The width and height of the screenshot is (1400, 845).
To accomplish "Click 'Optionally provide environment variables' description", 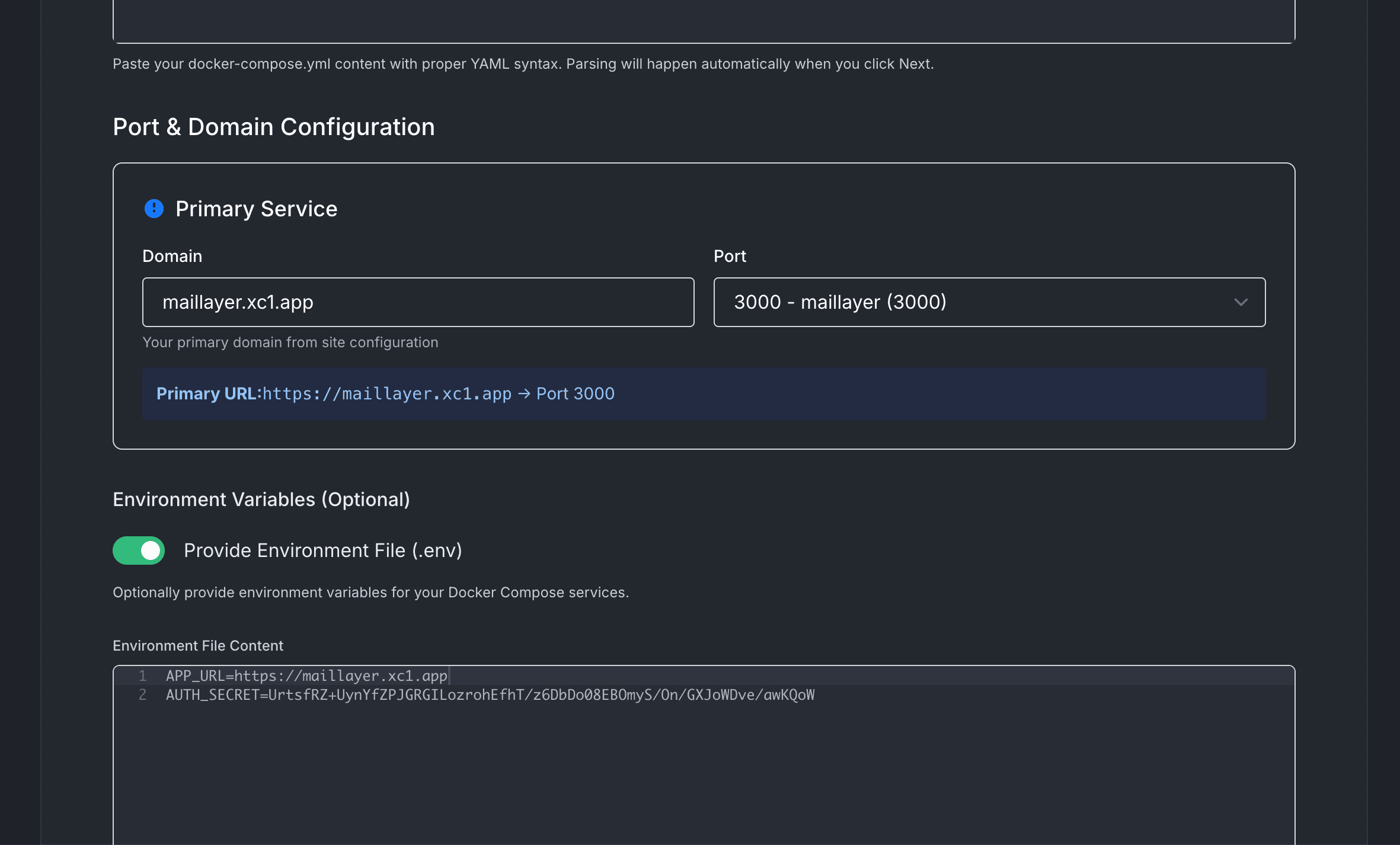I will tap(371, 593).
